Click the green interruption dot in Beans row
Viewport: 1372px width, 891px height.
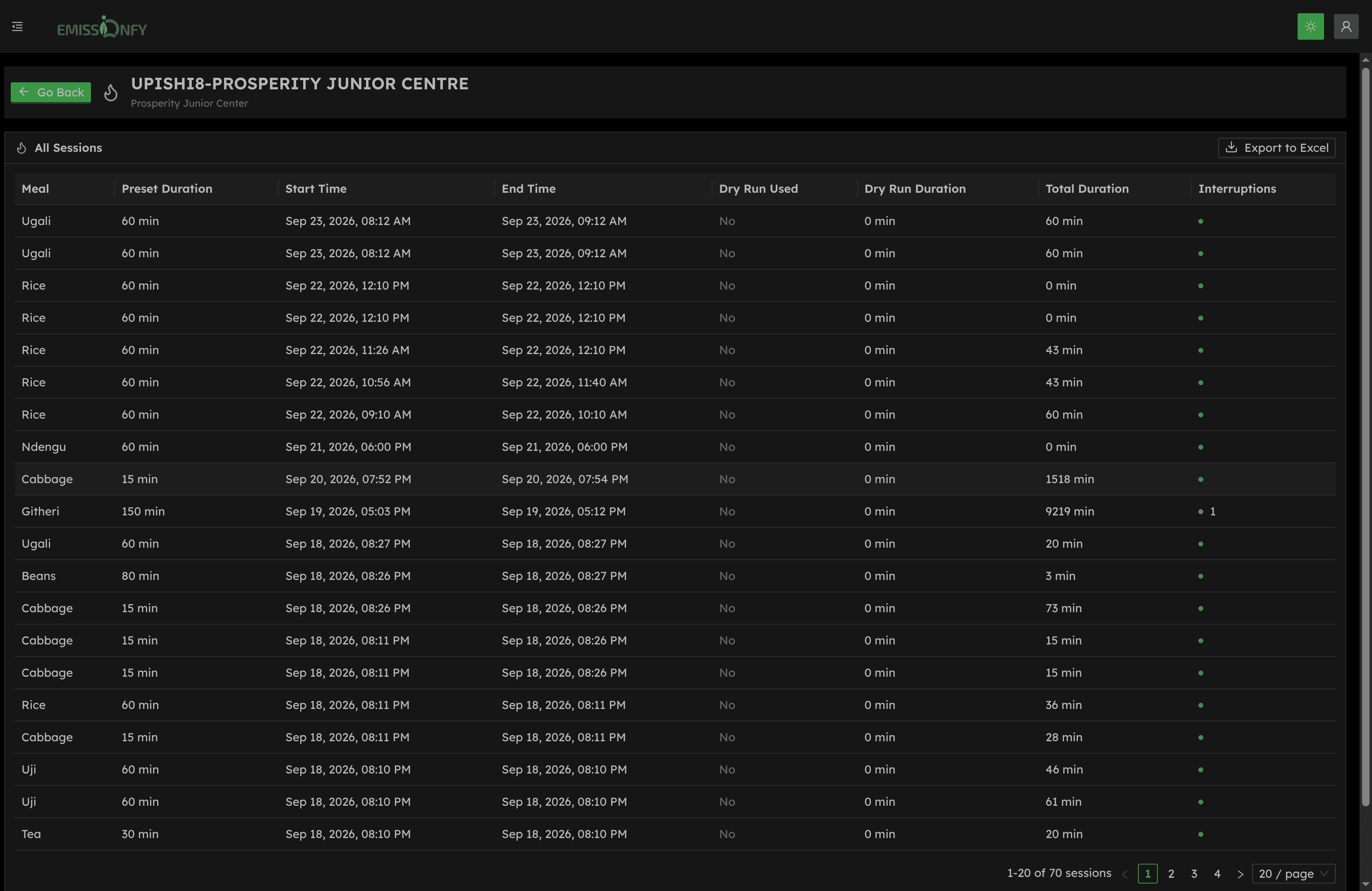point(1200,577)
